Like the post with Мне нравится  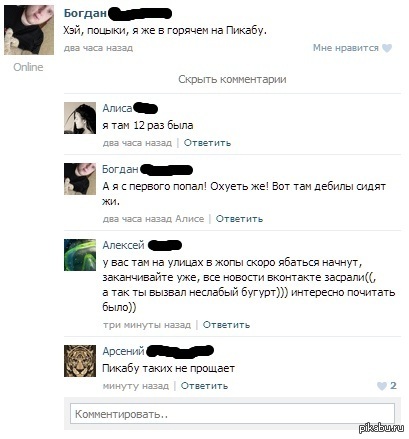pos(346,48)
